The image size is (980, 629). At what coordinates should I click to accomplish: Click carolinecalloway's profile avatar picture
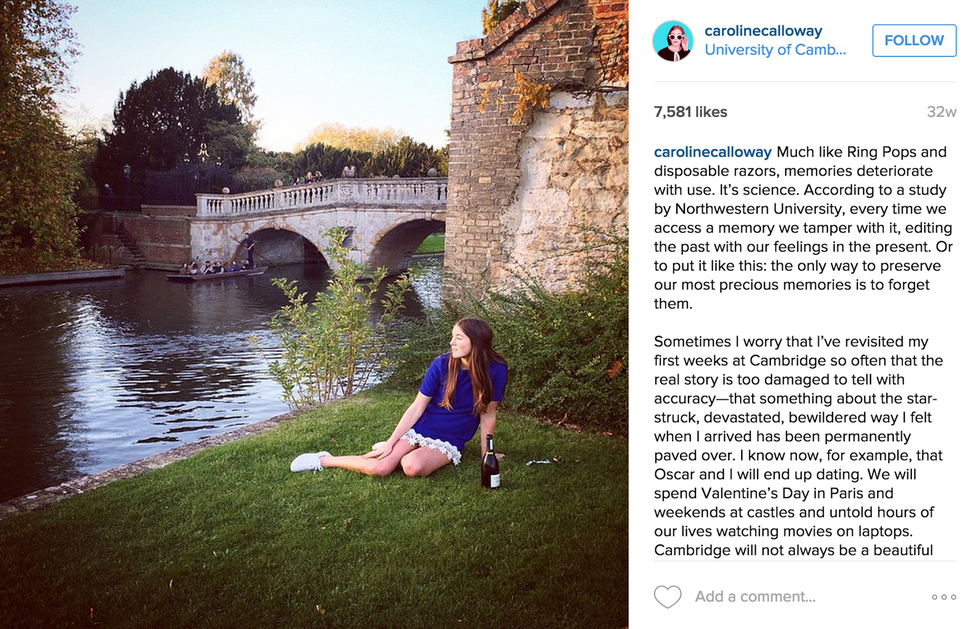click(673, 41)
